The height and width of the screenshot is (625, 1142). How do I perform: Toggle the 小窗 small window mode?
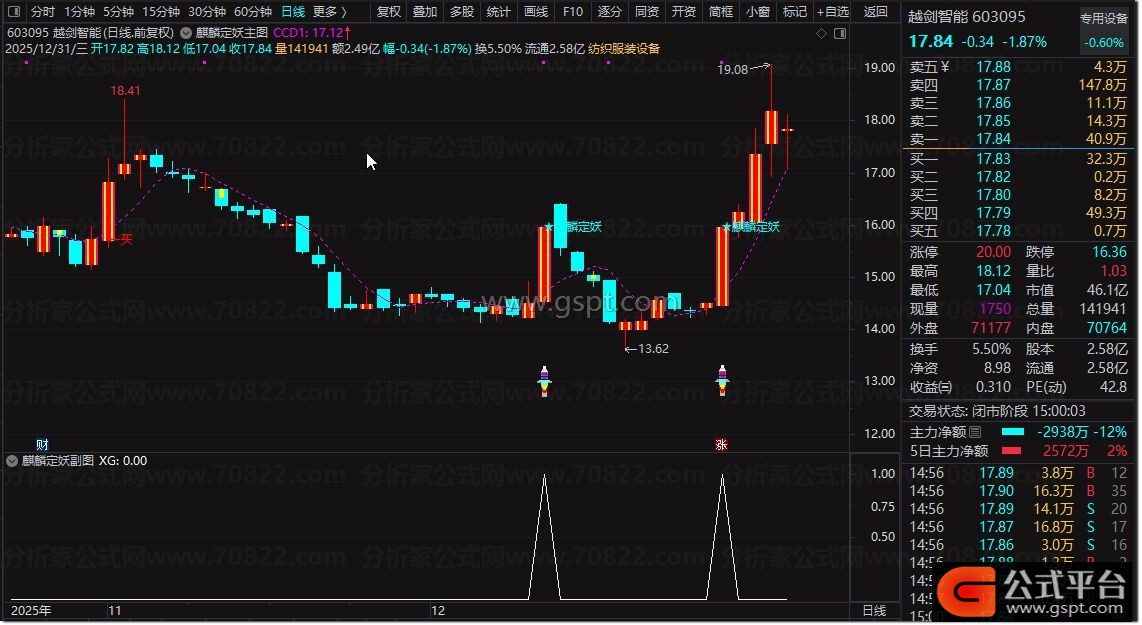tap(758, 12)
